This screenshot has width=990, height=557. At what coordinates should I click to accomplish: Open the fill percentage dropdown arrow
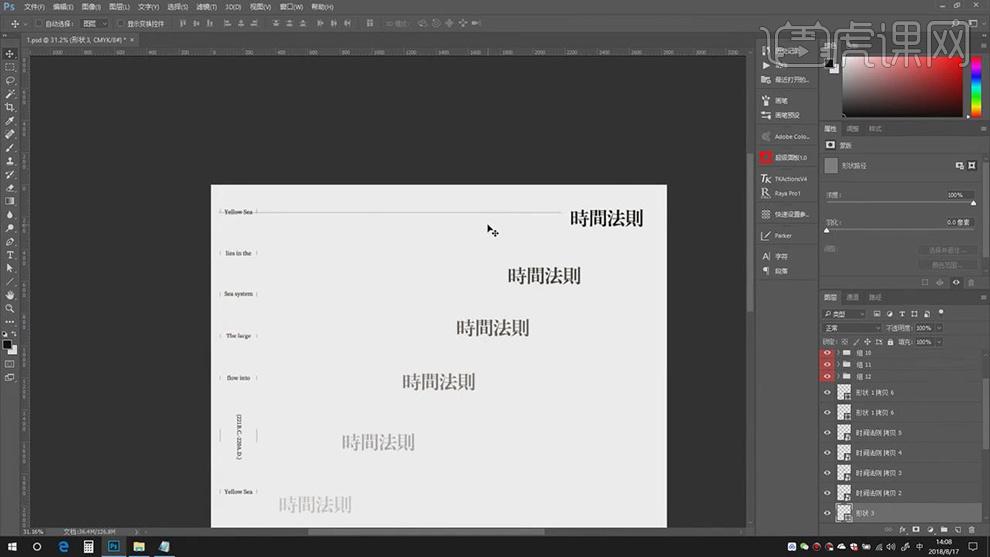(x=939, y=342)
